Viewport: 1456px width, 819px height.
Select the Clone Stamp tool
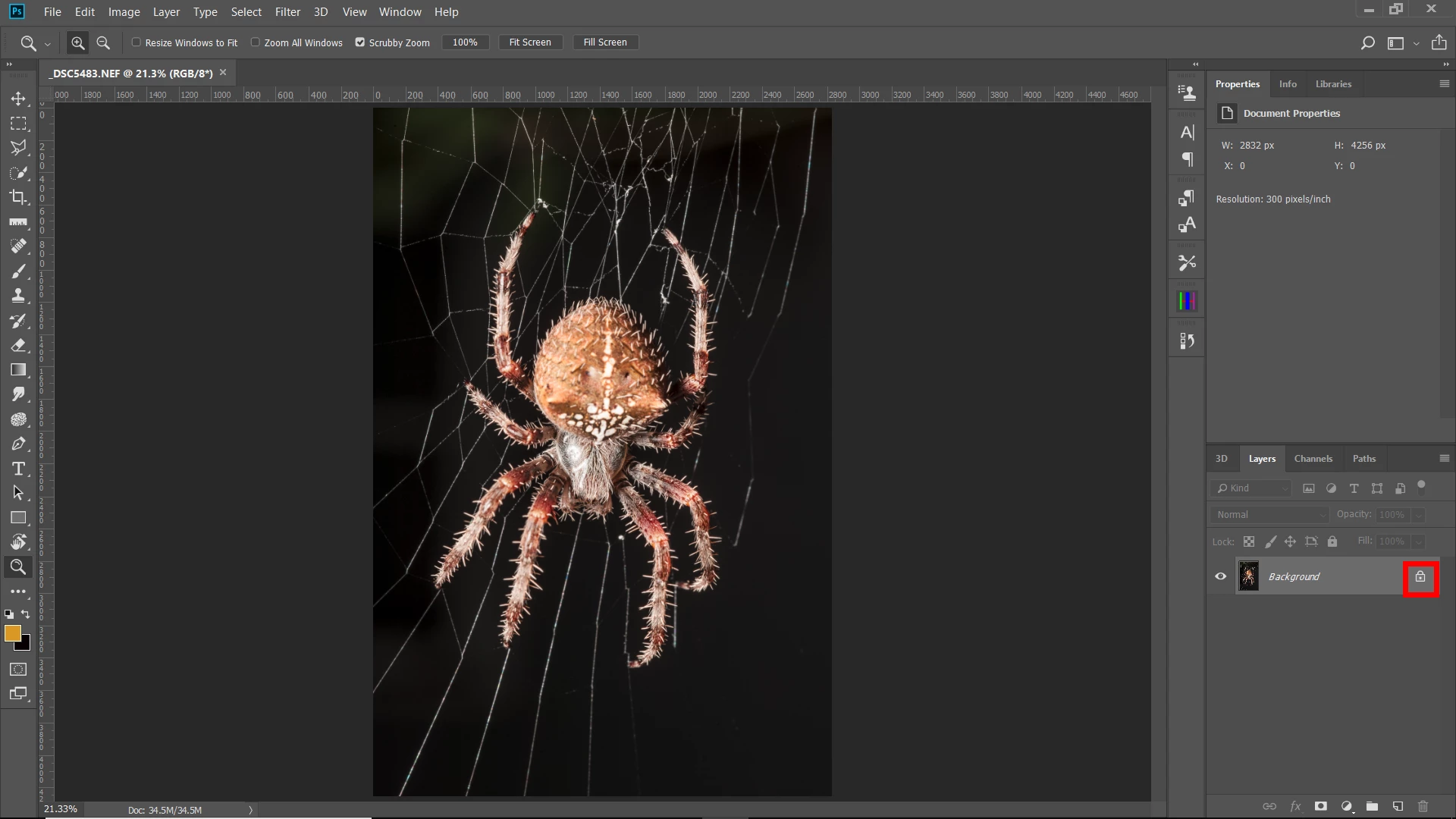coord(18,296)
